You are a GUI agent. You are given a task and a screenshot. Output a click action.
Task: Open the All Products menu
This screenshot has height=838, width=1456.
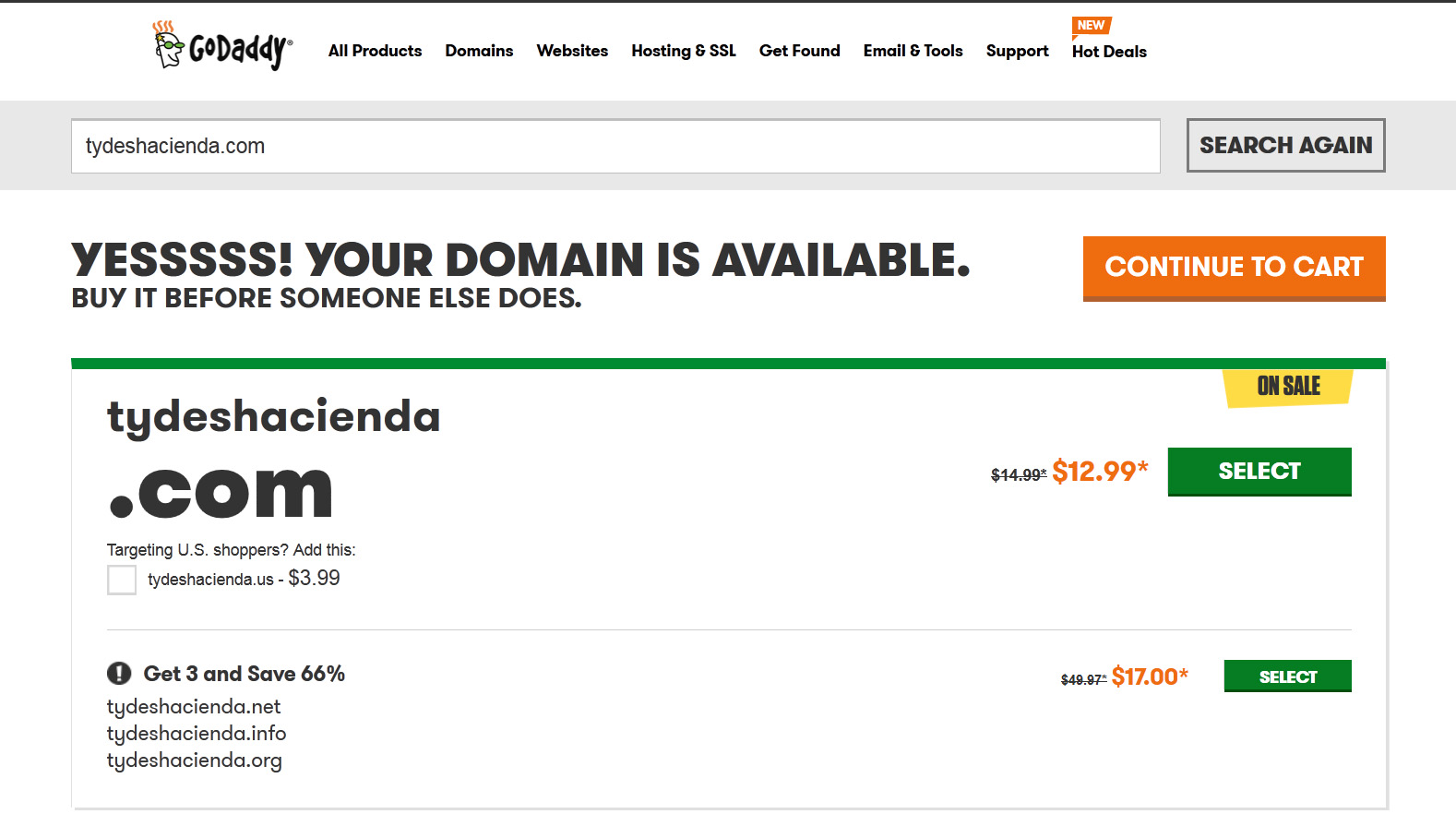coord(375,51)
